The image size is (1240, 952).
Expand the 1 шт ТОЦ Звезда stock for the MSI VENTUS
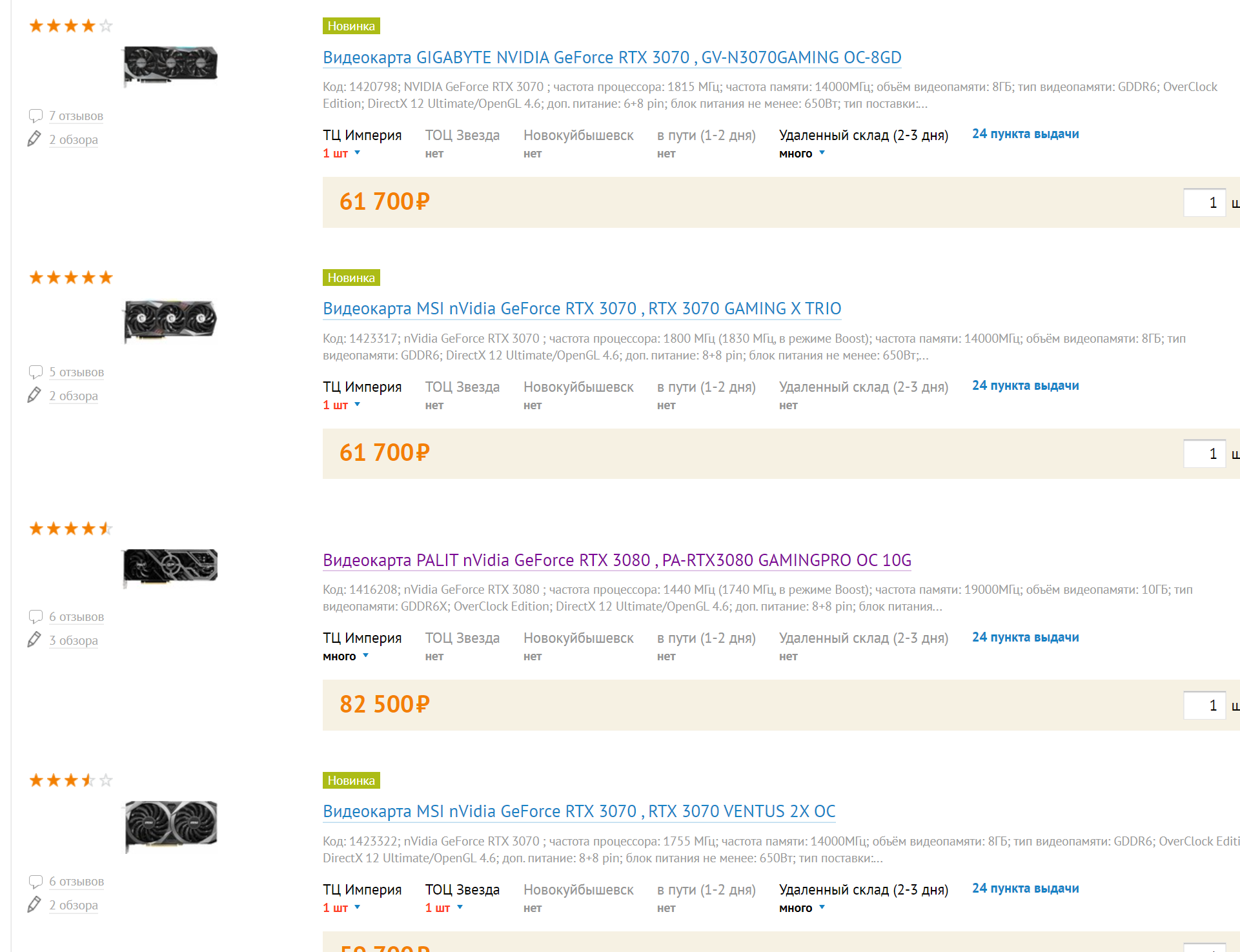point(444,908)
